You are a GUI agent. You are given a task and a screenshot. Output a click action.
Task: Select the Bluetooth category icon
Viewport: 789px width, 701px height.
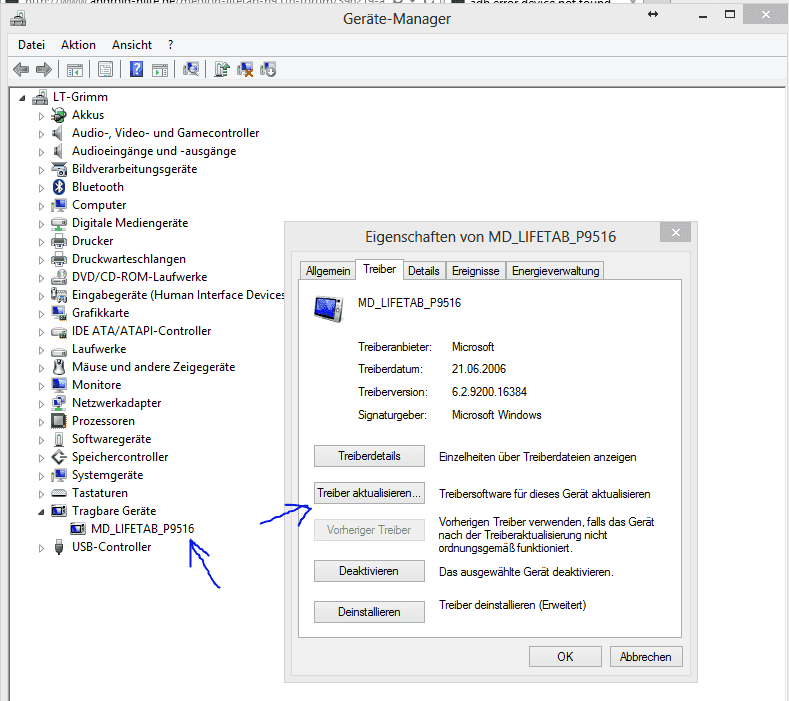(x=59, y=187)
